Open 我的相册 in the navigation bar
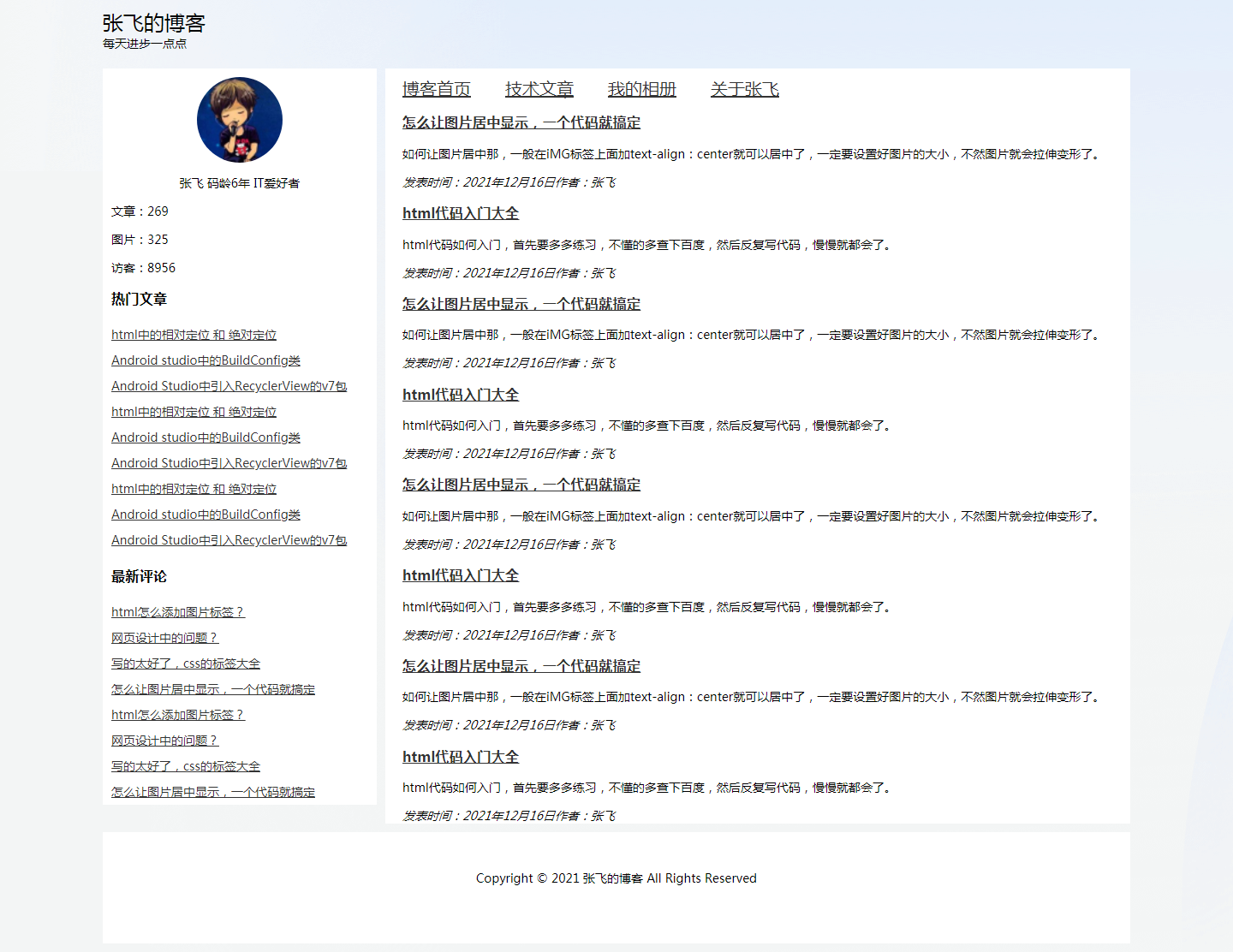This screenshot has height=952, width=1233. [642, 89]
